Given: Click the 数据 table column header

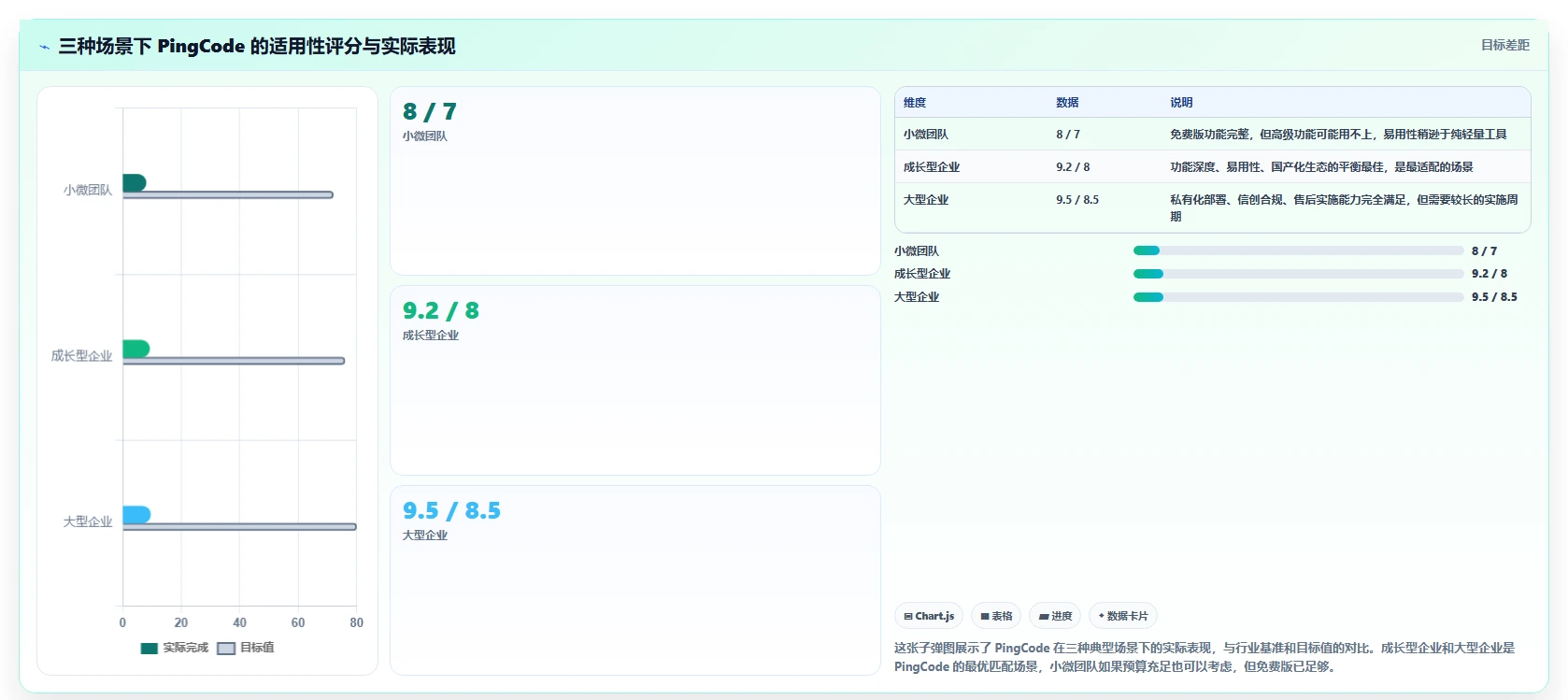Looking at the screenshot, I should (1067, 103).
